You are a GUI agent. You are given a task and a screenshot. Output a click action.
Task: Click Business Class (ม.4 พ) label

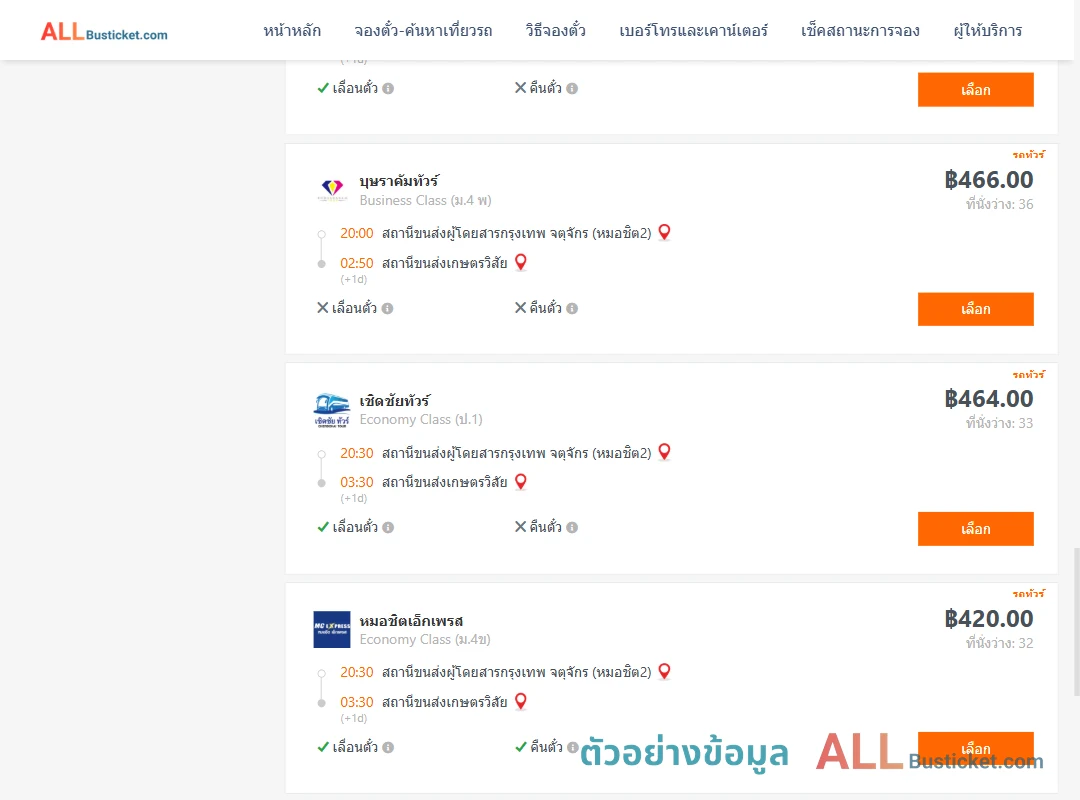point(426,201)
